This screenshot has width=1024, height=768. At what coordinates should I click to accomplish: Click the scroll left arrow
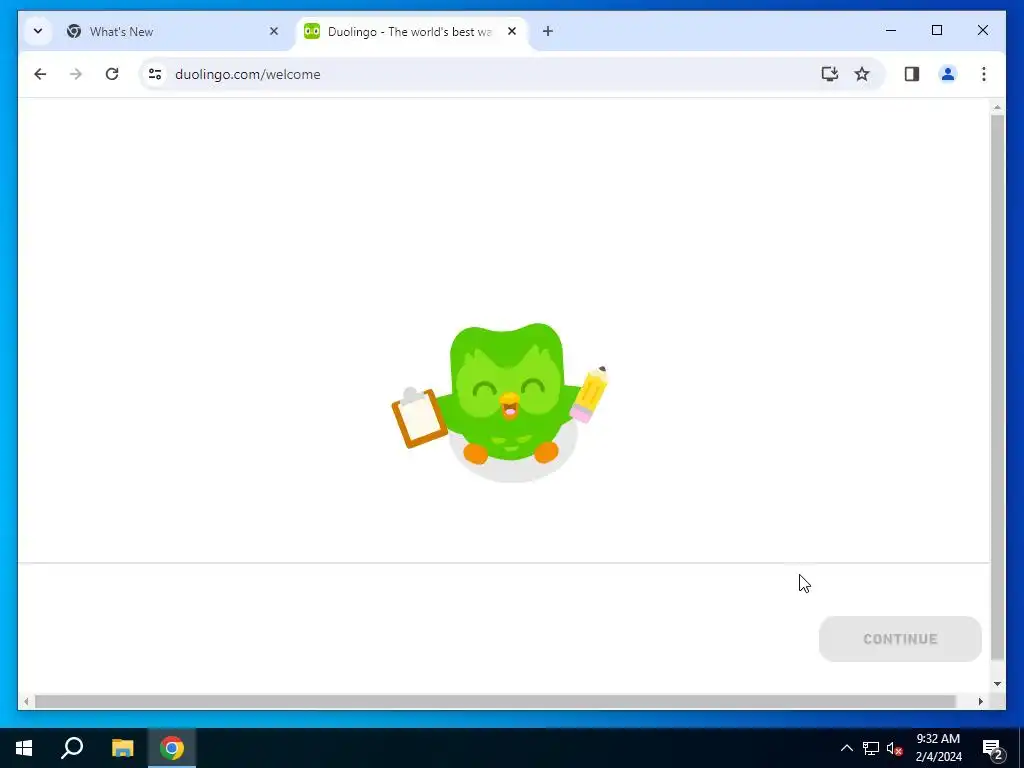click(x=26, y=701)
